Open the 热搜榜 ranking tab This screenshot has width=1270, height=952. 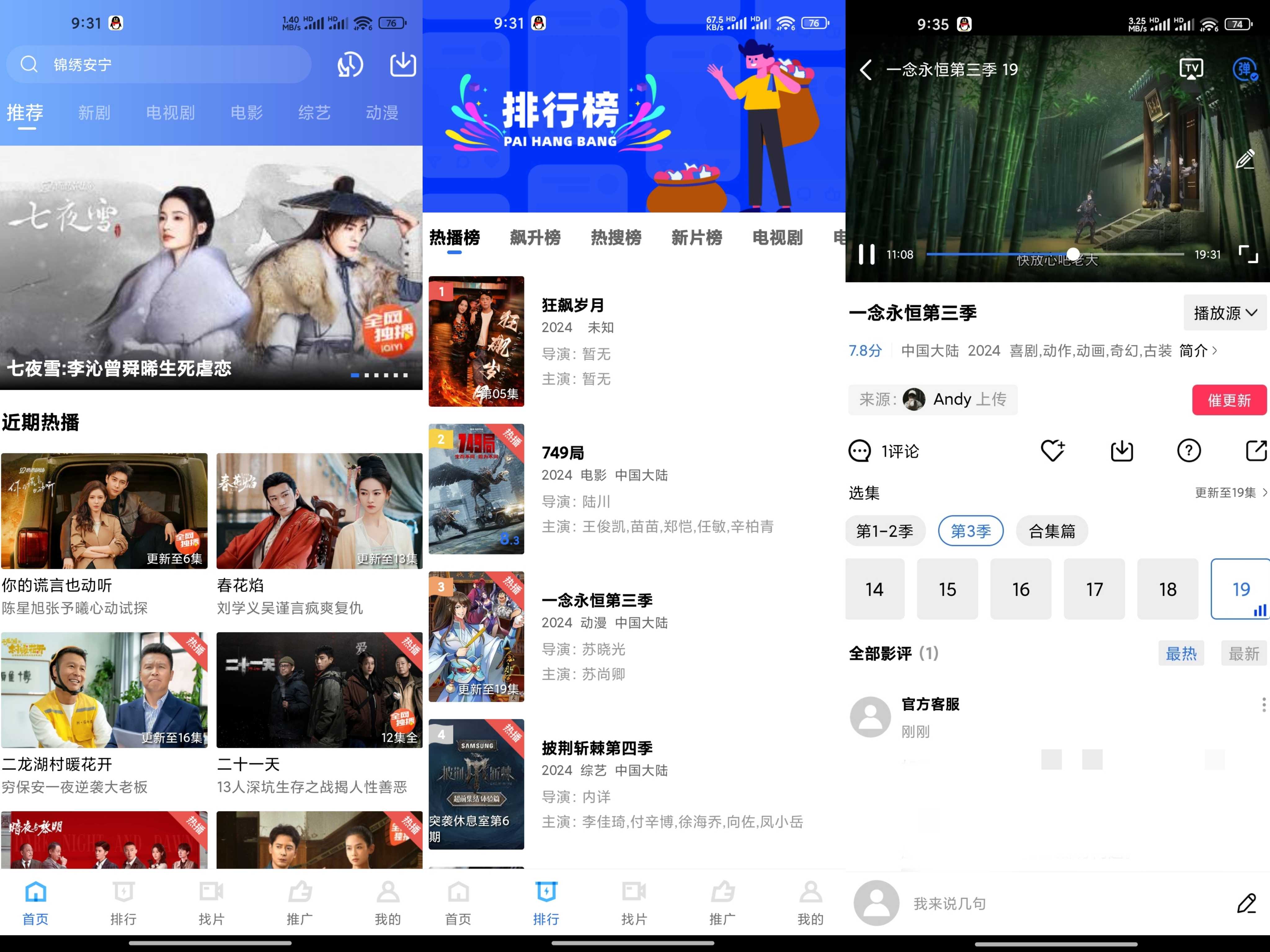coord(616,238)
